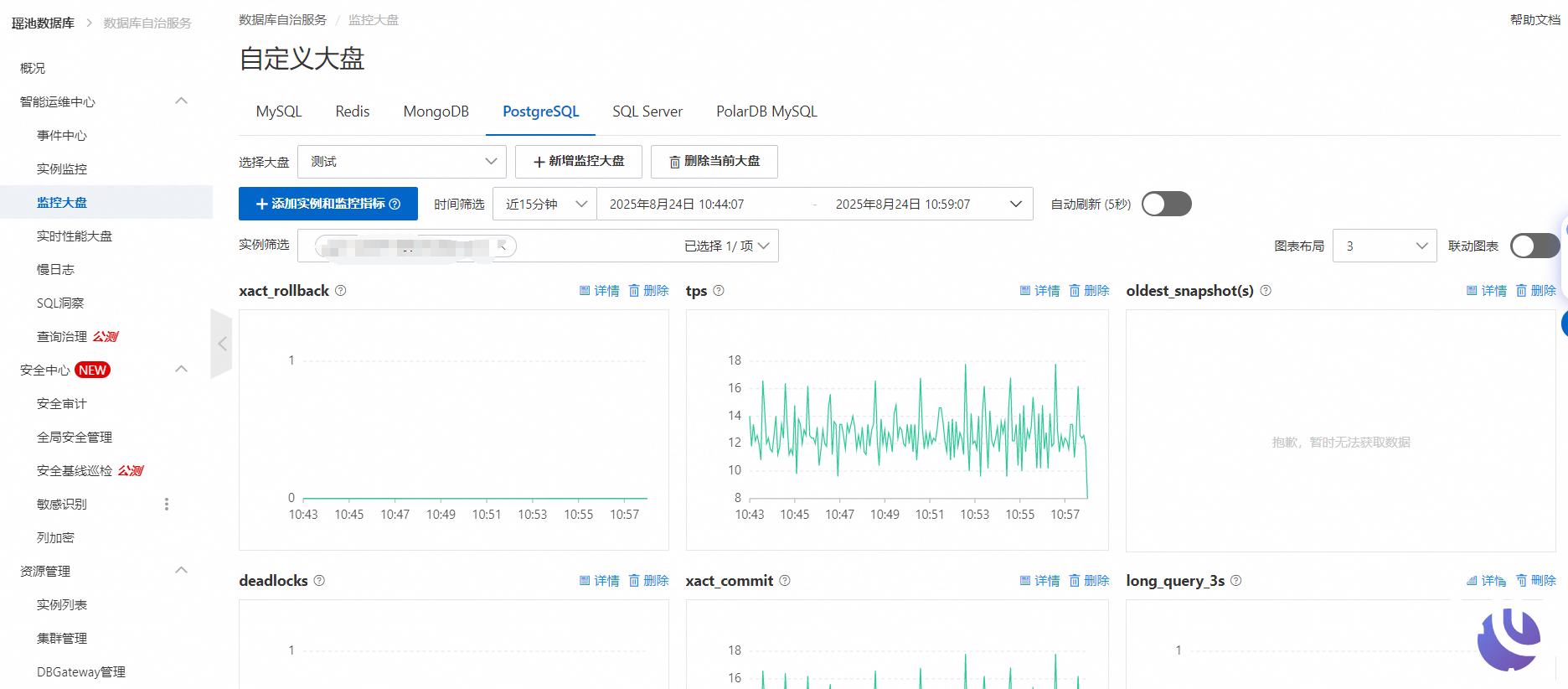The image size is (1568, 689).
Task: Open 数据库自治服务 in top breadcrumb
Action: pos(283,20)
